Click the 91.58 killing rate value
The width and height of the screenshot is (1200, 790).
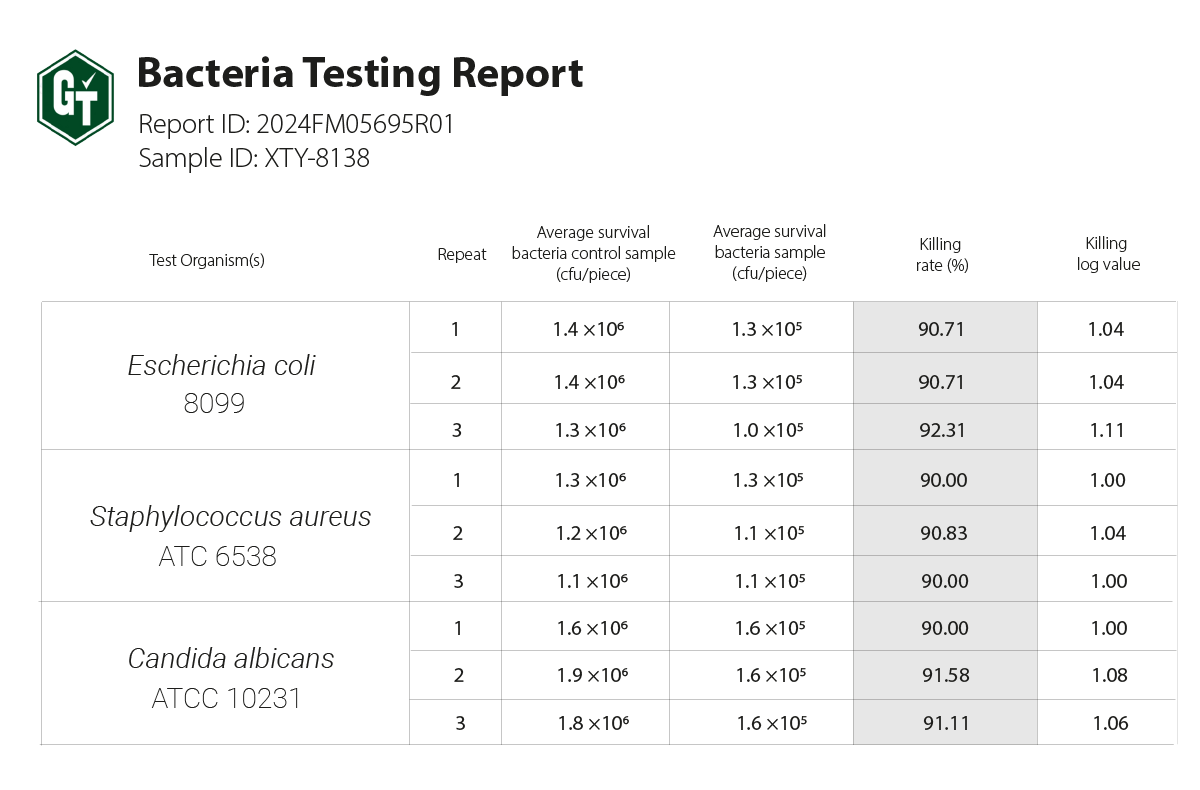click(x=945, y=675)
